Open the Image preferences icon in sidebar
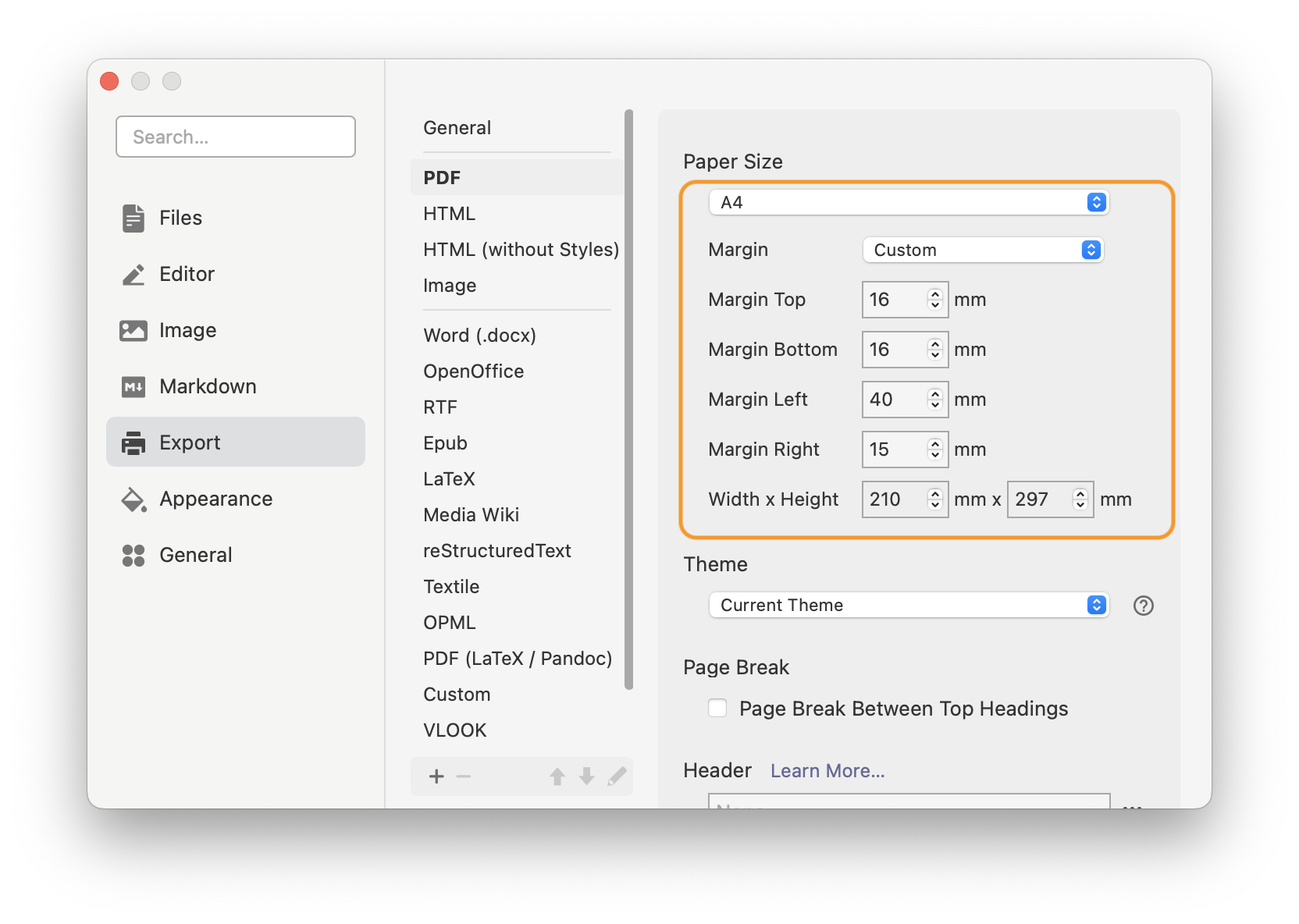 pos(133,331)
